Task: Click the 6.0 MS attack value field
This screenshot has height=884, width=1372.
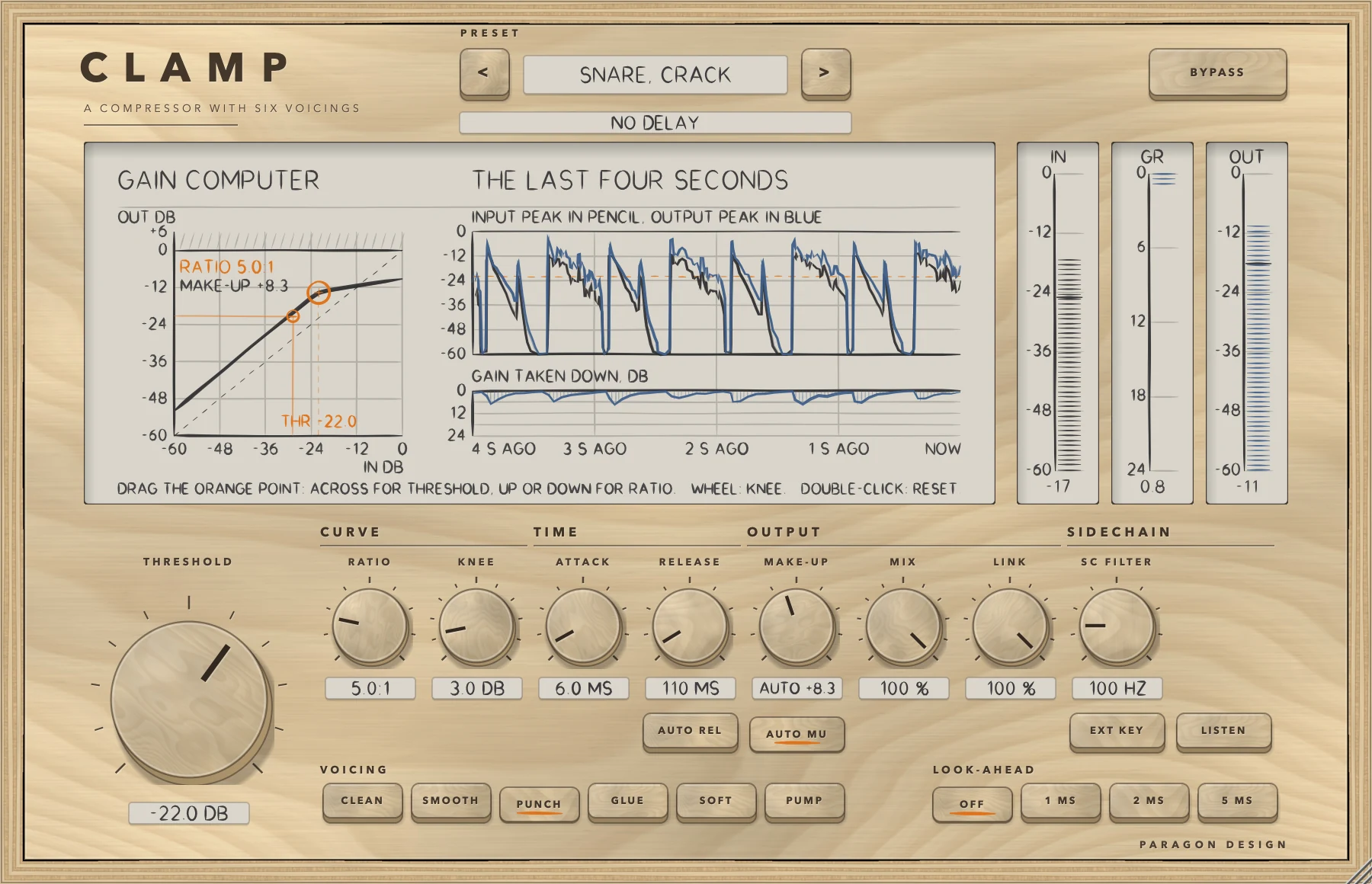Action: tap(584, 688)
